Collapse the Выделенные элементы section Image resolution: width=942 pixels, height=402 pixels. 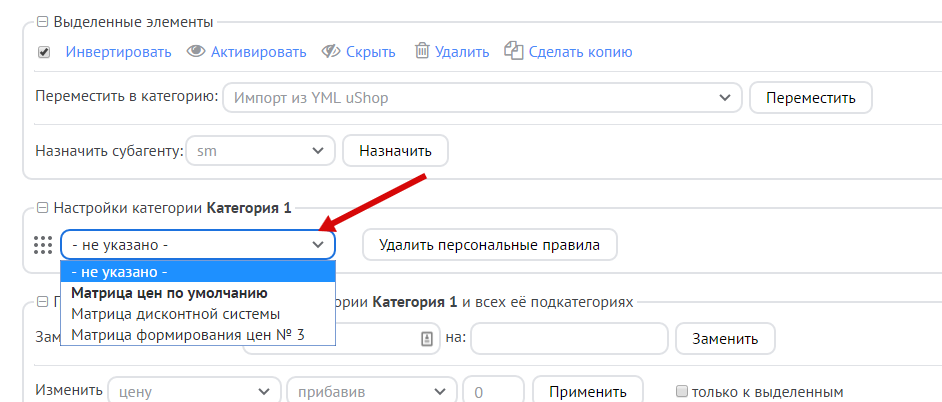41,22
